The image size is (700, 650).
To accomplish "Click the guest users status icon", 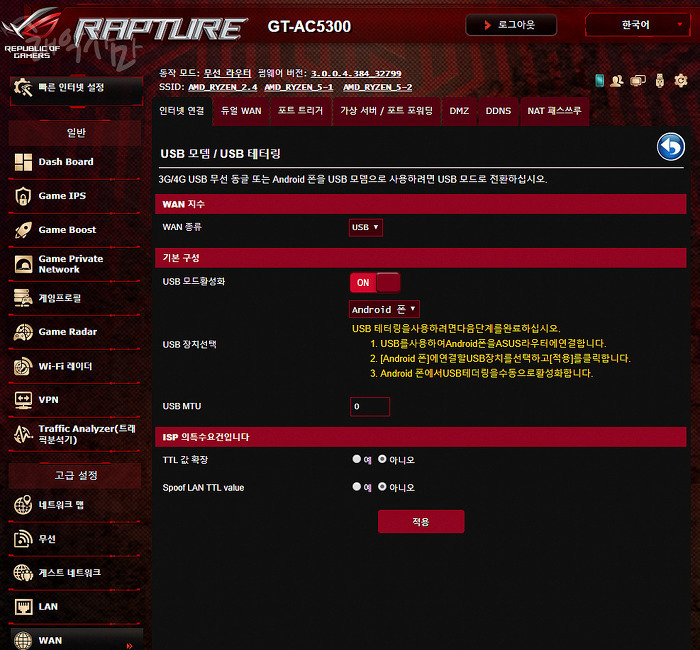I will point(617,81).
